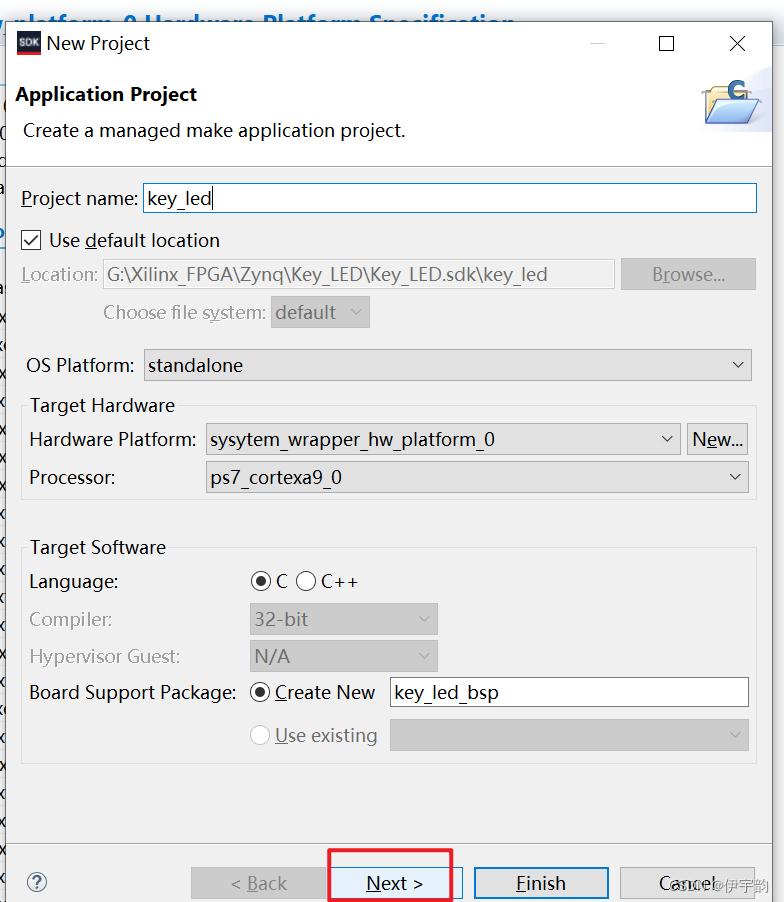Open the Choose file system dropdown
This screenshot has height=902, width=784.
coord(320,312)
